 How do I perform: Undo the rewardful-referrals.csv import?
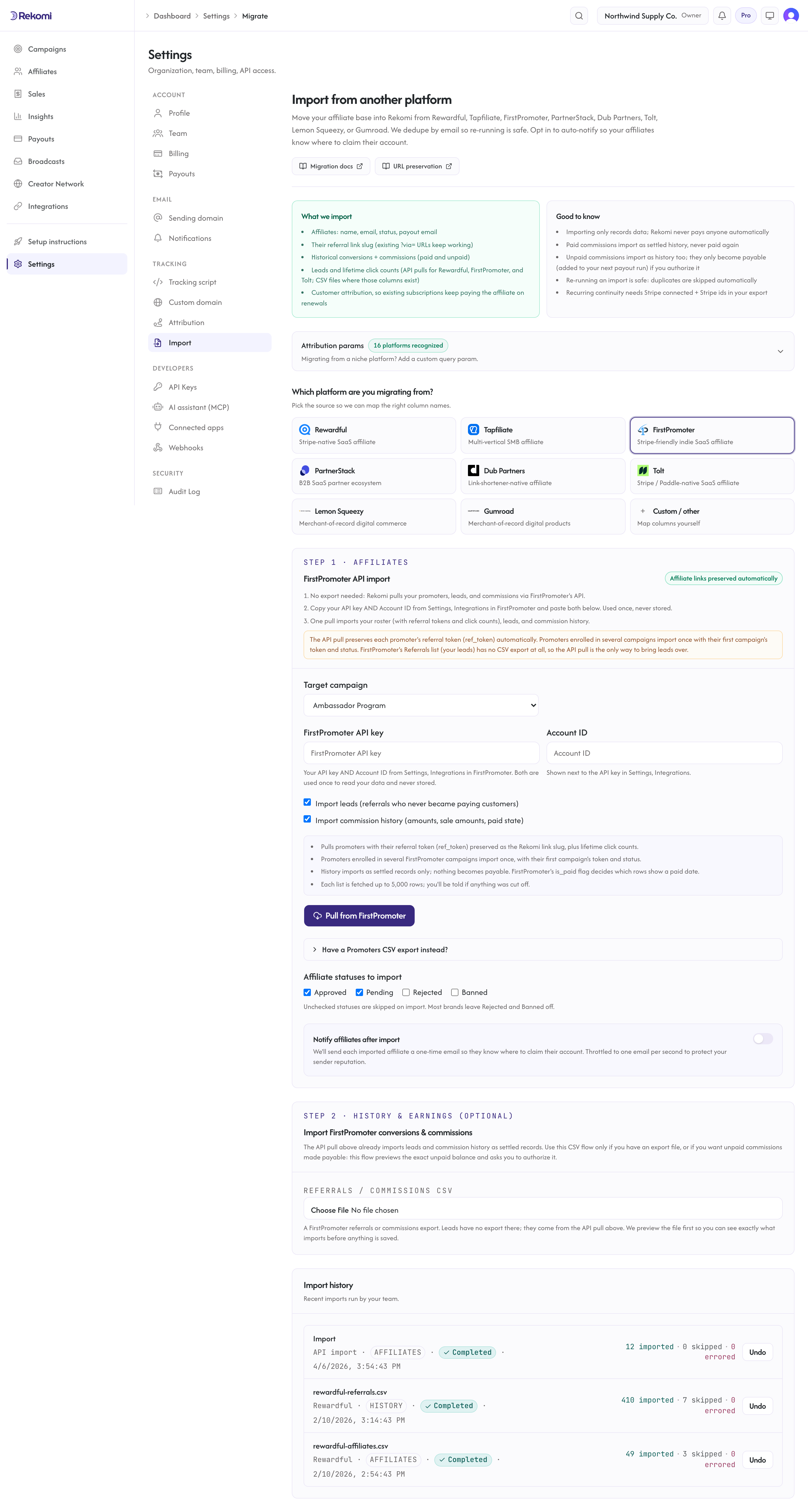[x=757, y=1406]
